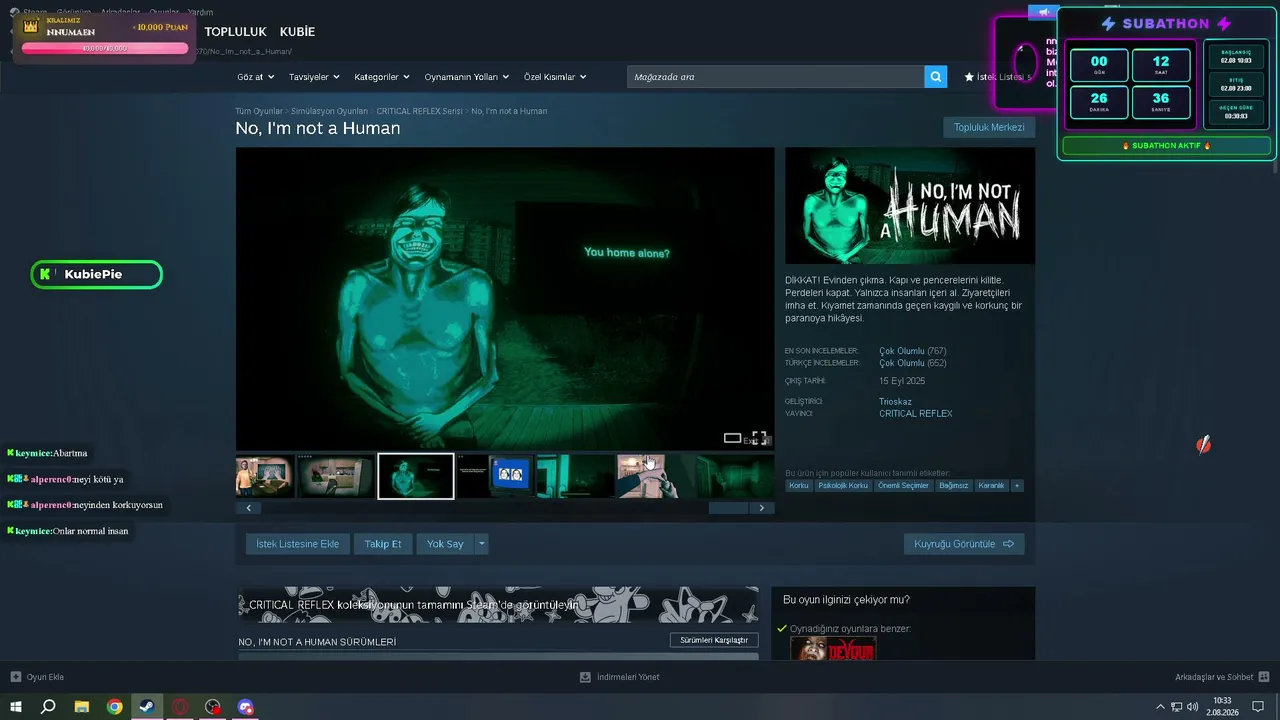This screenshot has height=720, width=1280.
Task: Expand the Göz at dropdown menu
Action: pos(255,77)
